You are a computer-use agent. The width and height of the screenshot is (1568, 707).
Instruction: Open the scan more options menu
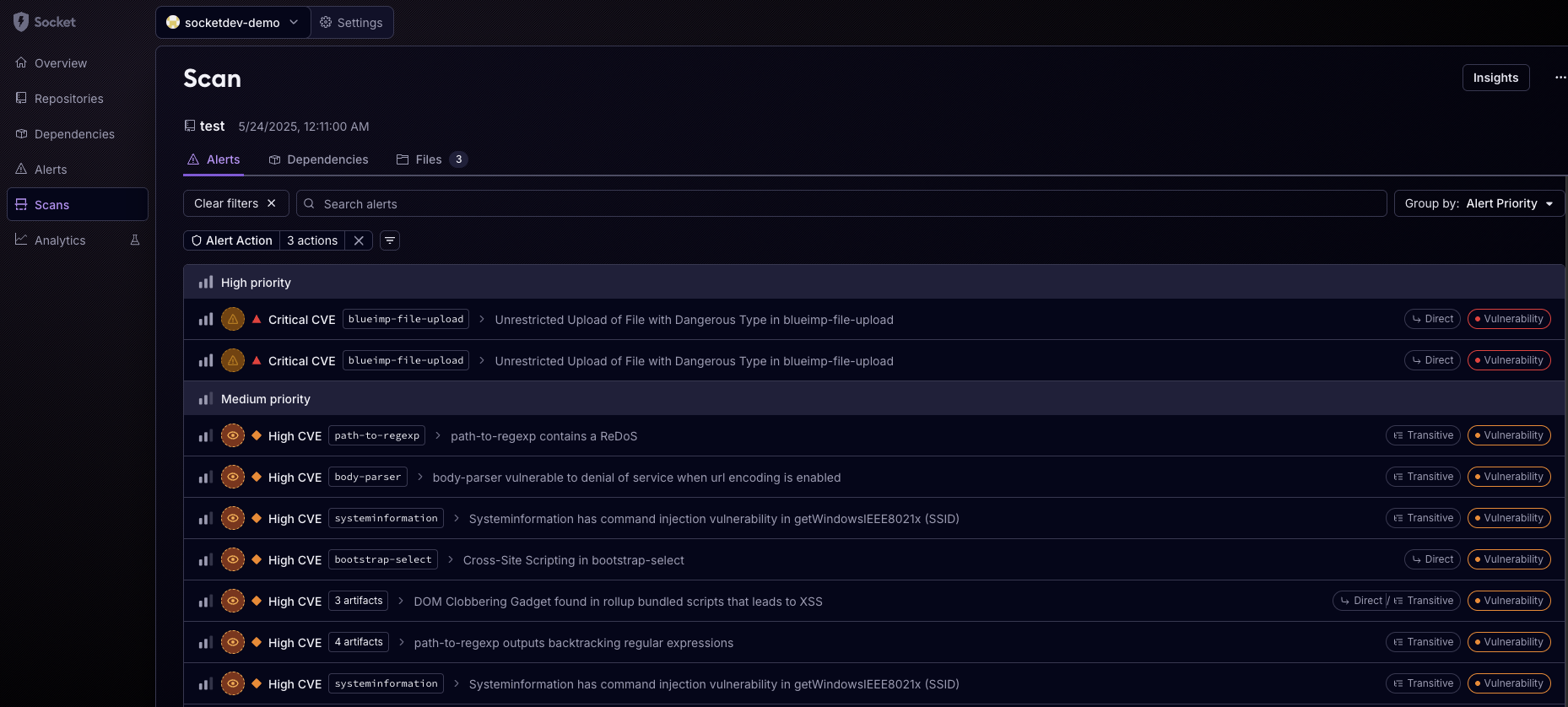pos(1560,78)
